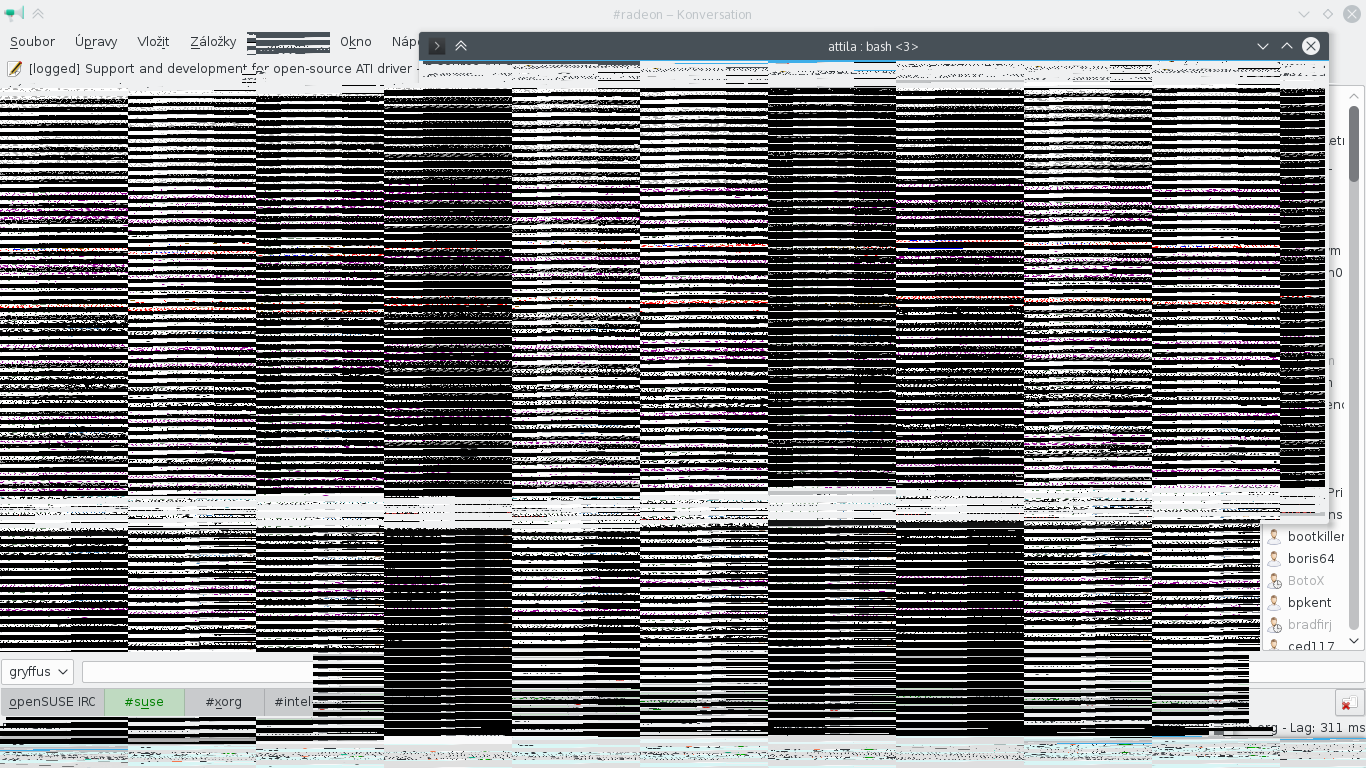Minimize the bash terminal window
The image size is (1366, 768).
[x=1263, y=46]
